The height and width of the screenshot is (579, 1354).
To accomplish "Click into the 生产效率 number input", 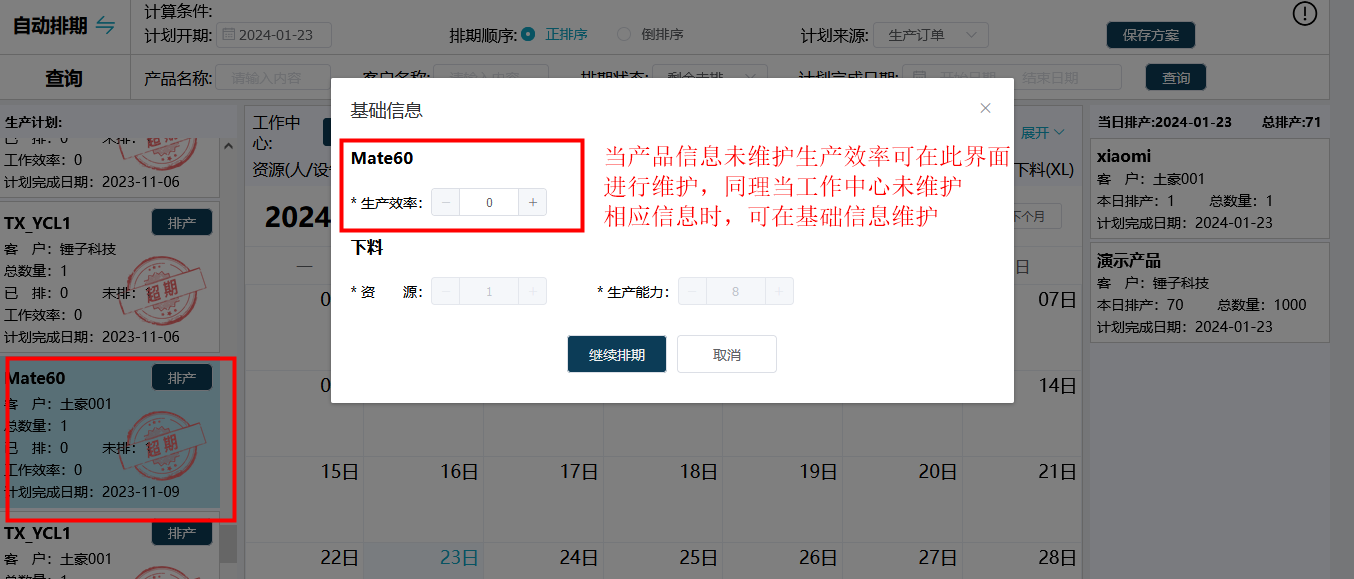I will tap(489, 202).
